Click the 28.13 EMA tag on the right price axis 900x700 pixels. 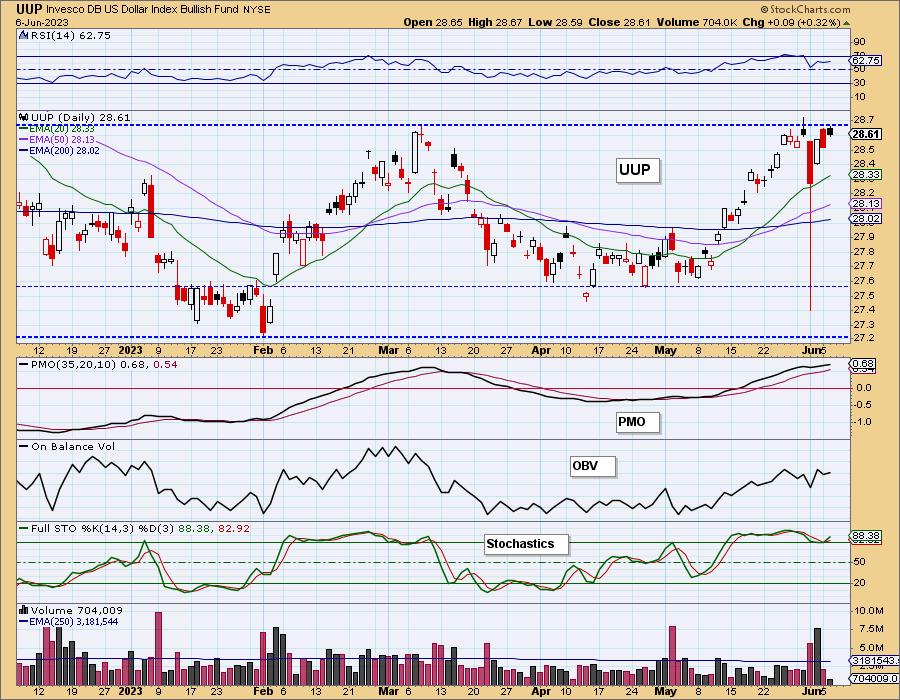[x=866, y=204]
